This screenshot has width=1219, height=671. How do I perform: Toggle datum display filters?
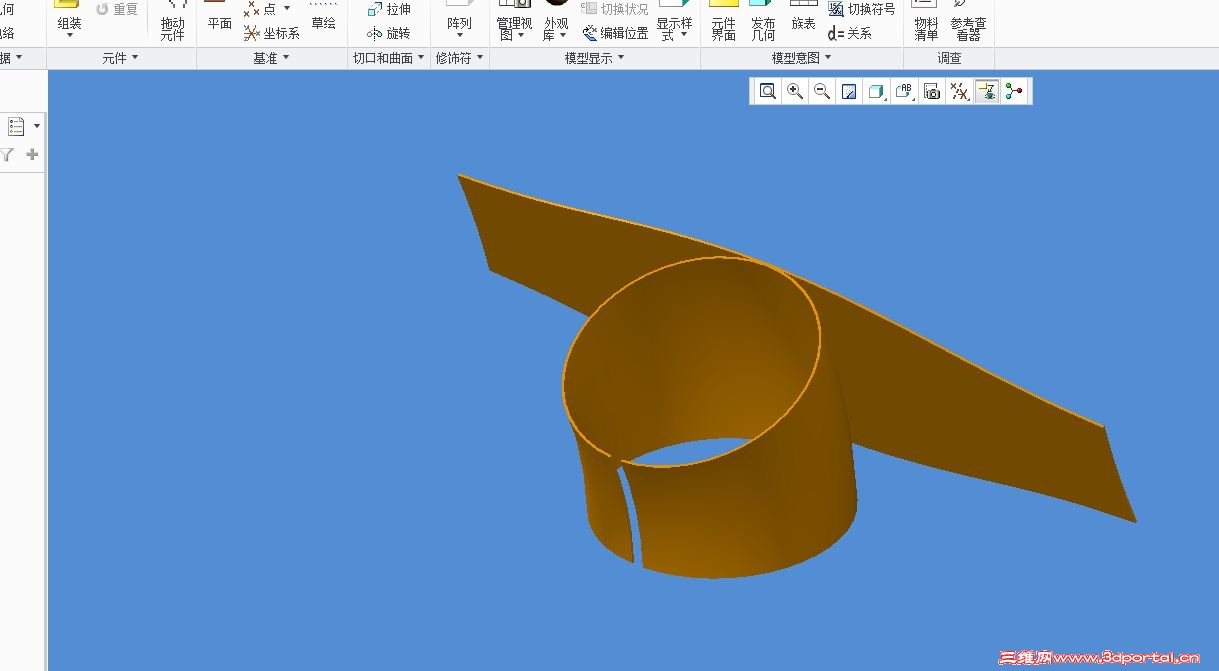(959, 92)
